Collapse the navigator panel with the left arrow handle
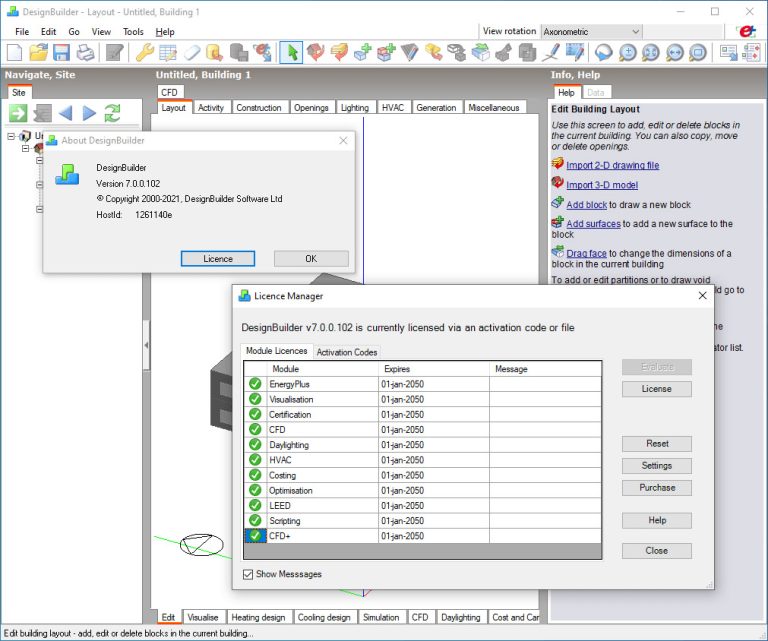The height and width of the screenshot is (641, 768). point(146,345)
